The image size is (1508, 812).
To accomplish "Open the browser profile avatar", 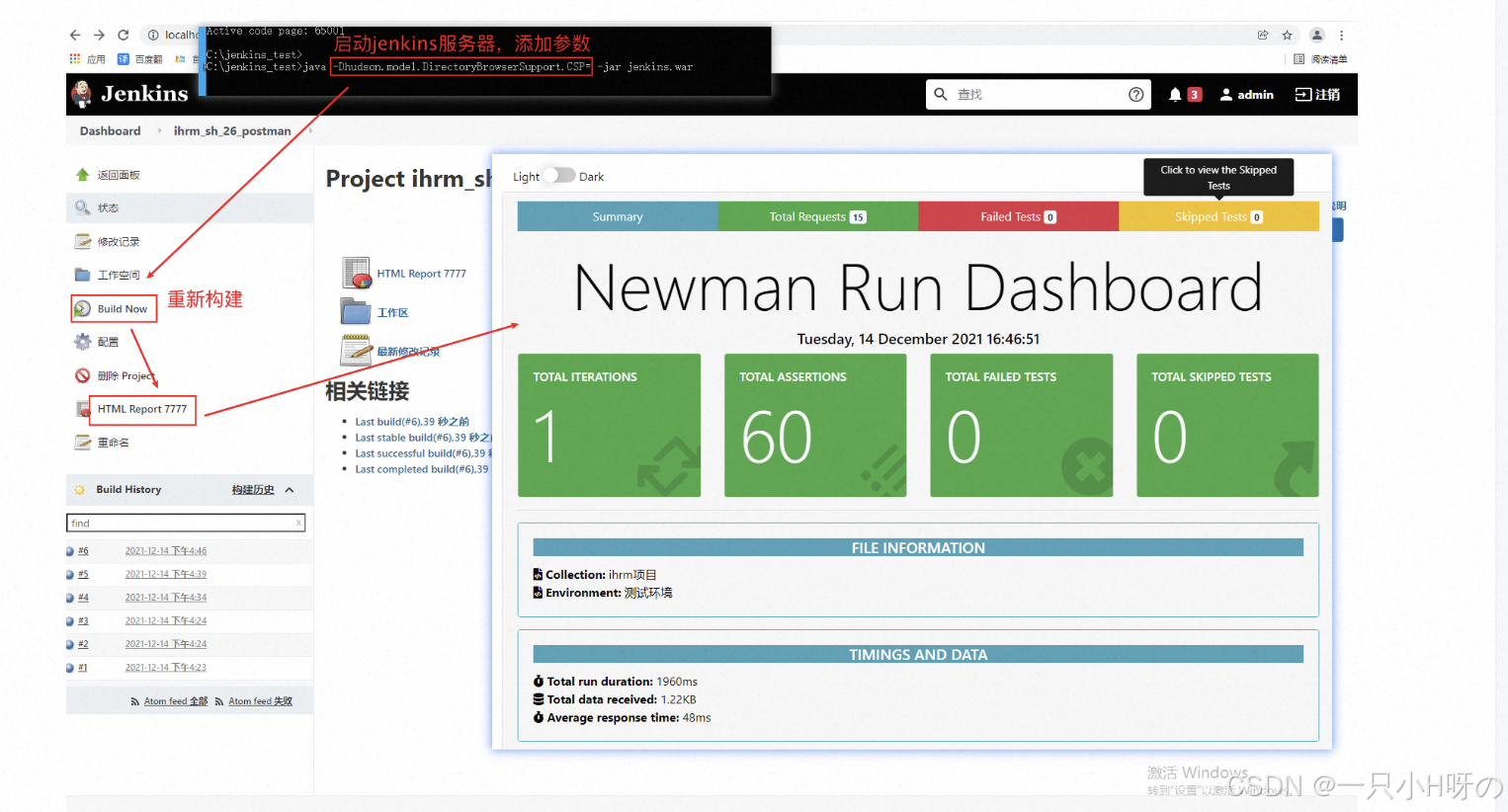I will [x=1317, y=35].
